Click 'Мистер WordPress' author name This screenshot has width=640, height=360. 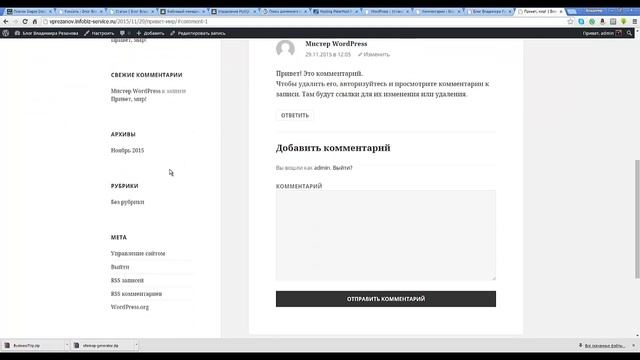point(336,44)
